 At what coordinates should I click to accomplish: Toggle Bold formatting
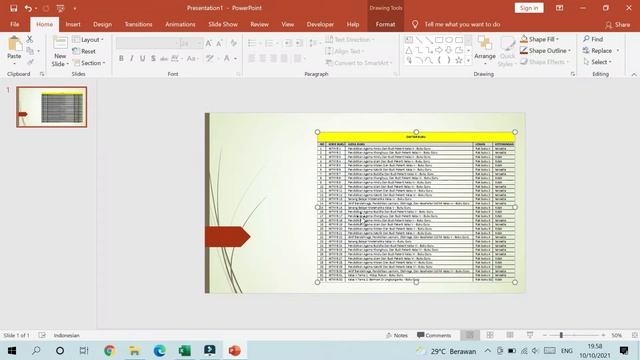click(x=121, y=59)
